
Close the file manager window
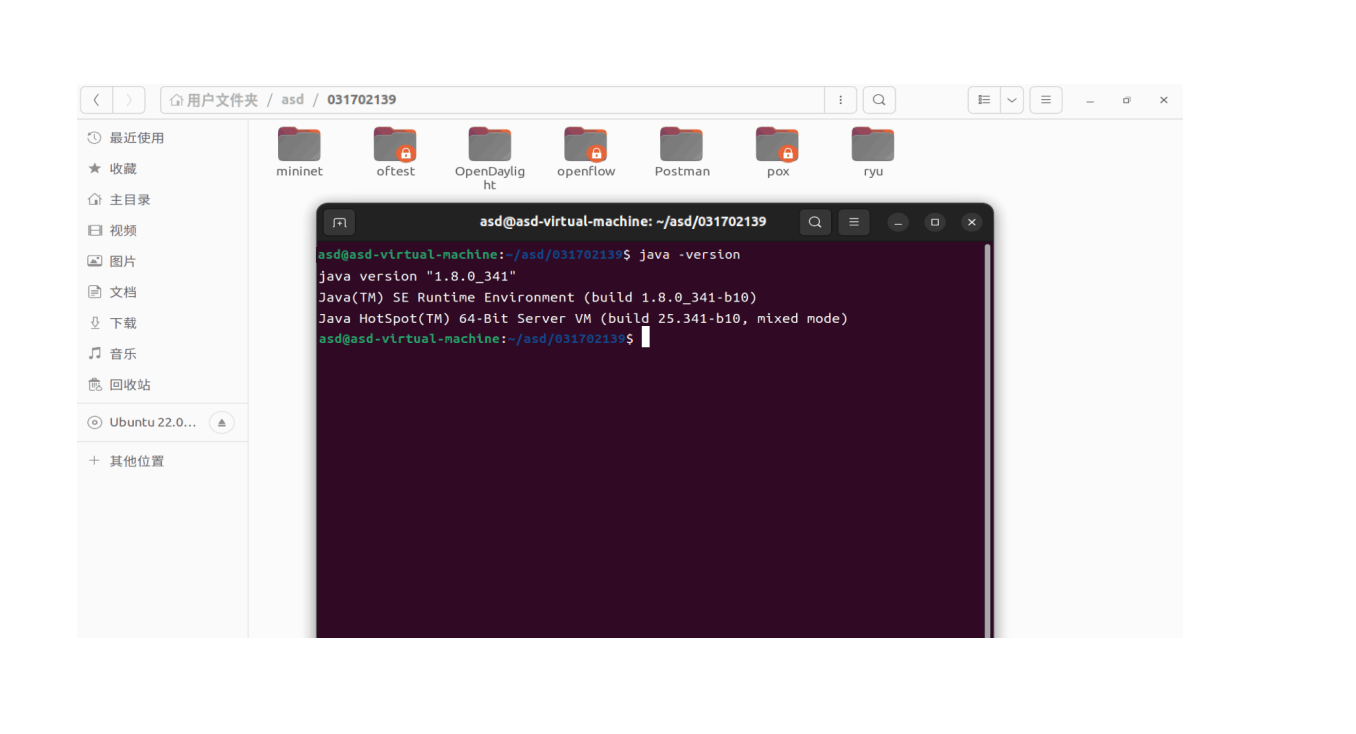point(1164,100)
